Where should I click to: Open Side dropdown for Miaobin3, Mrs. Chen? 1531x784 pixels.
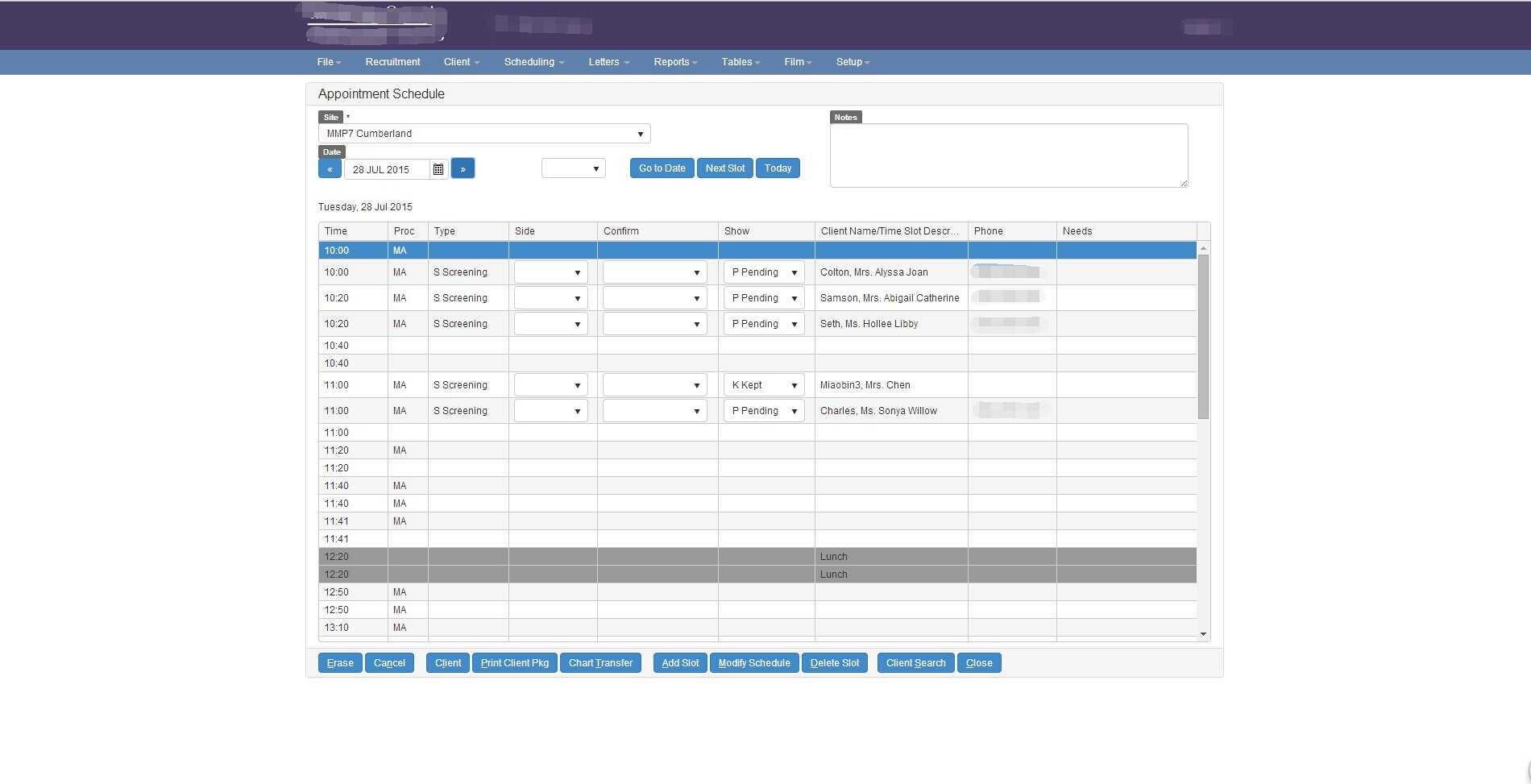point(551,385)
